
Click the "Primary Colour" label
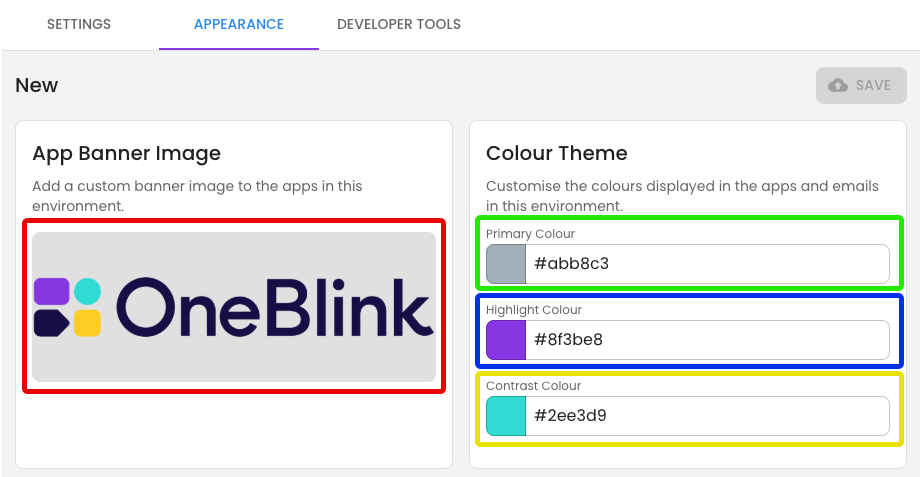(530, 234)
